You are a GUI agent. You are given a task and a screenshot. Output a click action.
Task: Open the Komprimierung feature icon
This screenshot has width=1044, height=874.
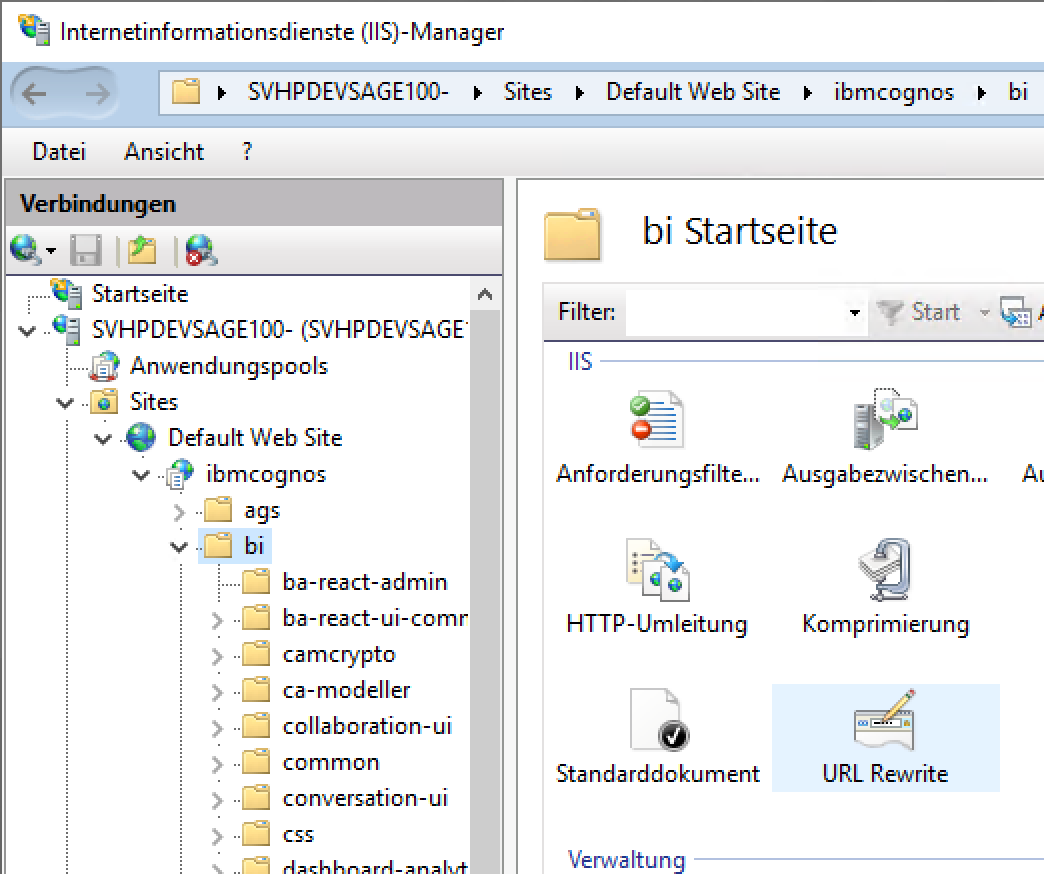click(885, 587)
